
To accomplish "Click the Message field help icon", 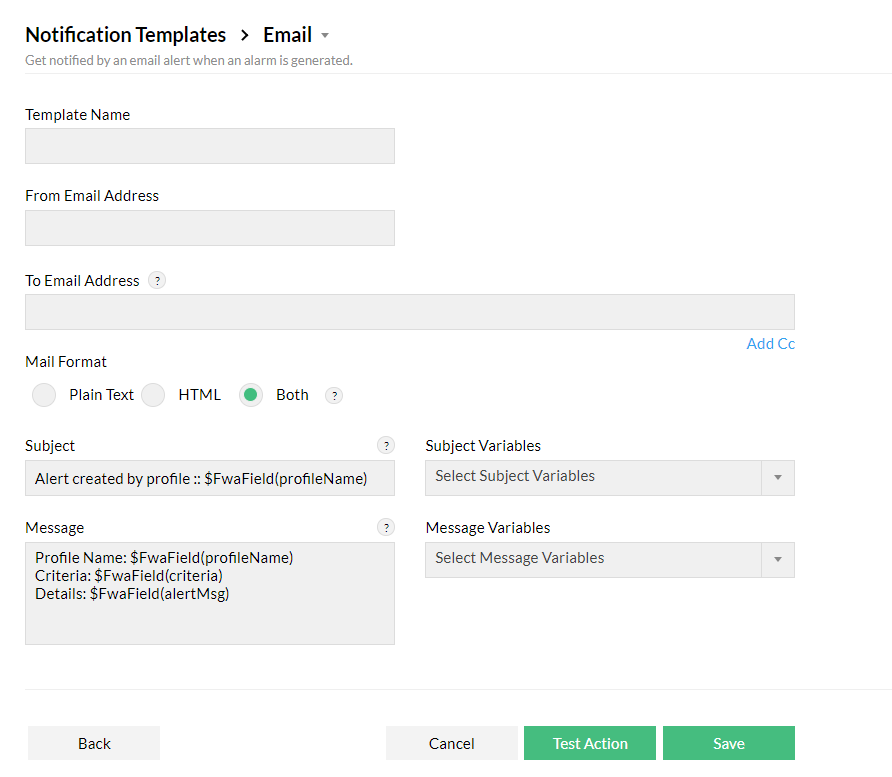I will click(386, 528).
